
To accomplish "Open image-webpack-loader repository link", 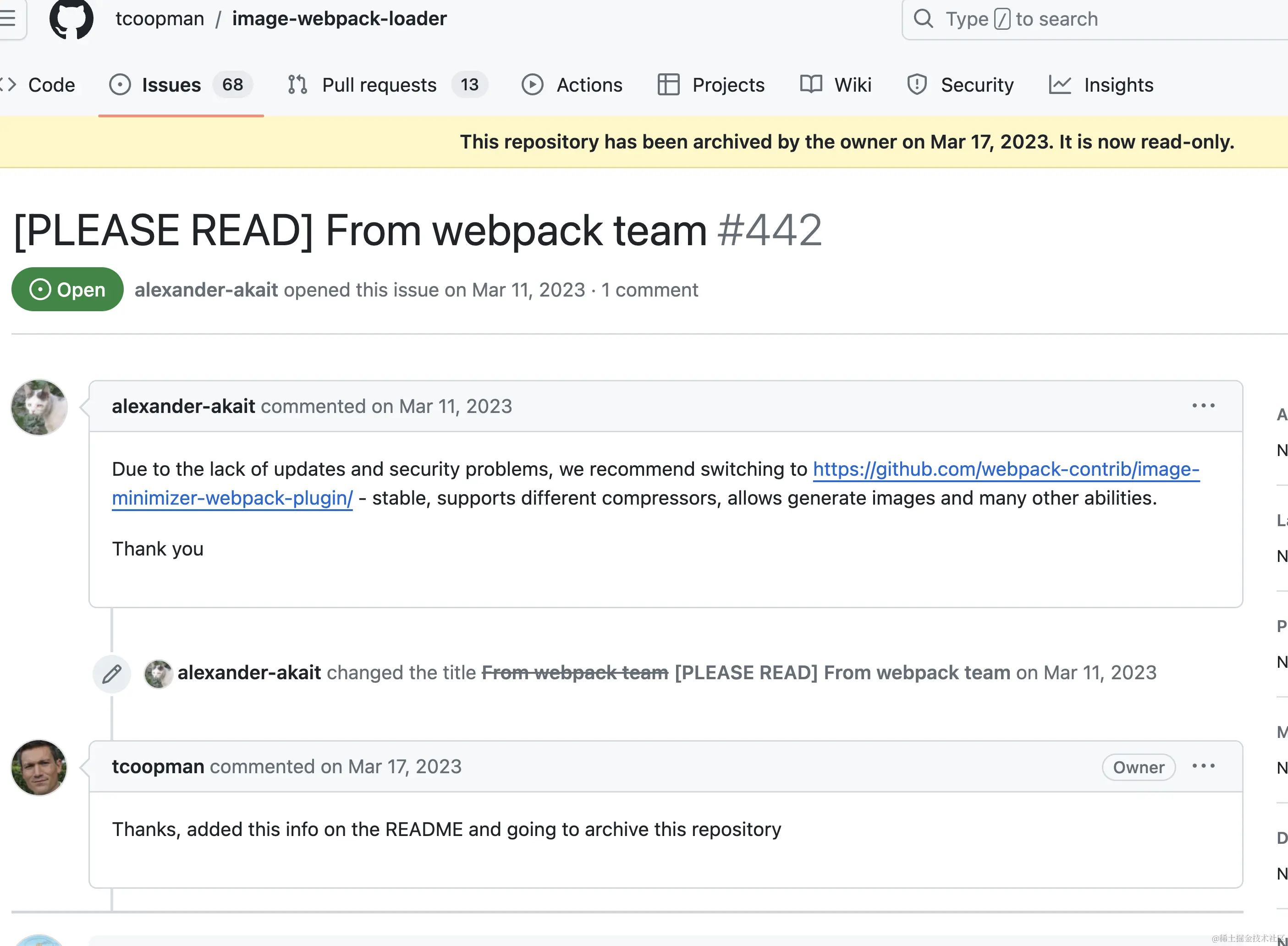I will pyautogui.click(x=339, y=19).
